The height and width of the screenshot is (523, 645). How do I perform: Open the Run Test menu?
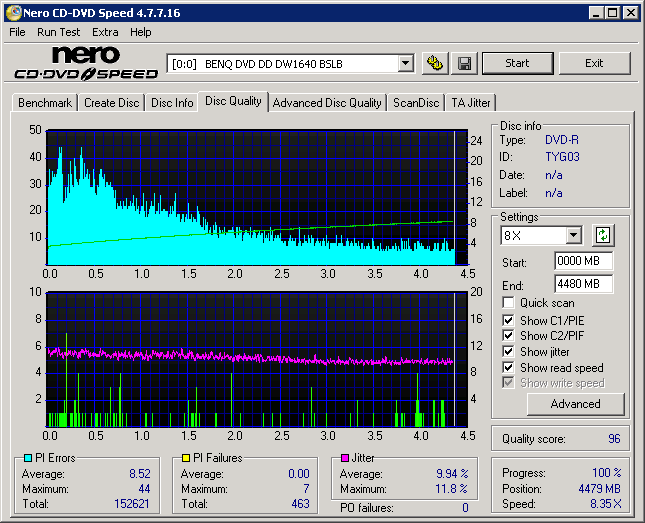[x=59, y=32]
